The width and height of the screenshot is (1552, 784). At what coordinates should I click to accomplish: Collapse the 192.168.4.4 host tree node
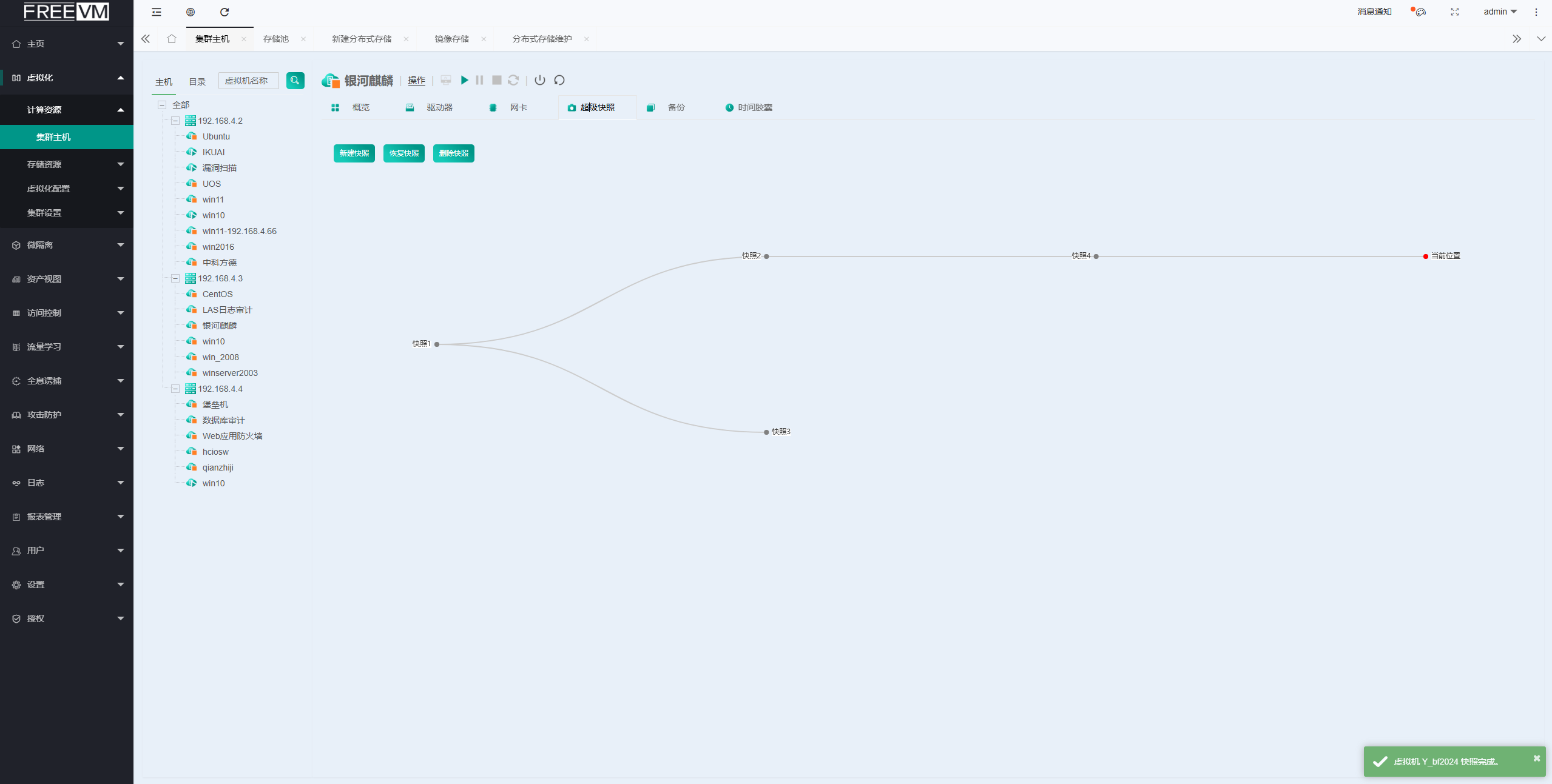click(175, 389)
